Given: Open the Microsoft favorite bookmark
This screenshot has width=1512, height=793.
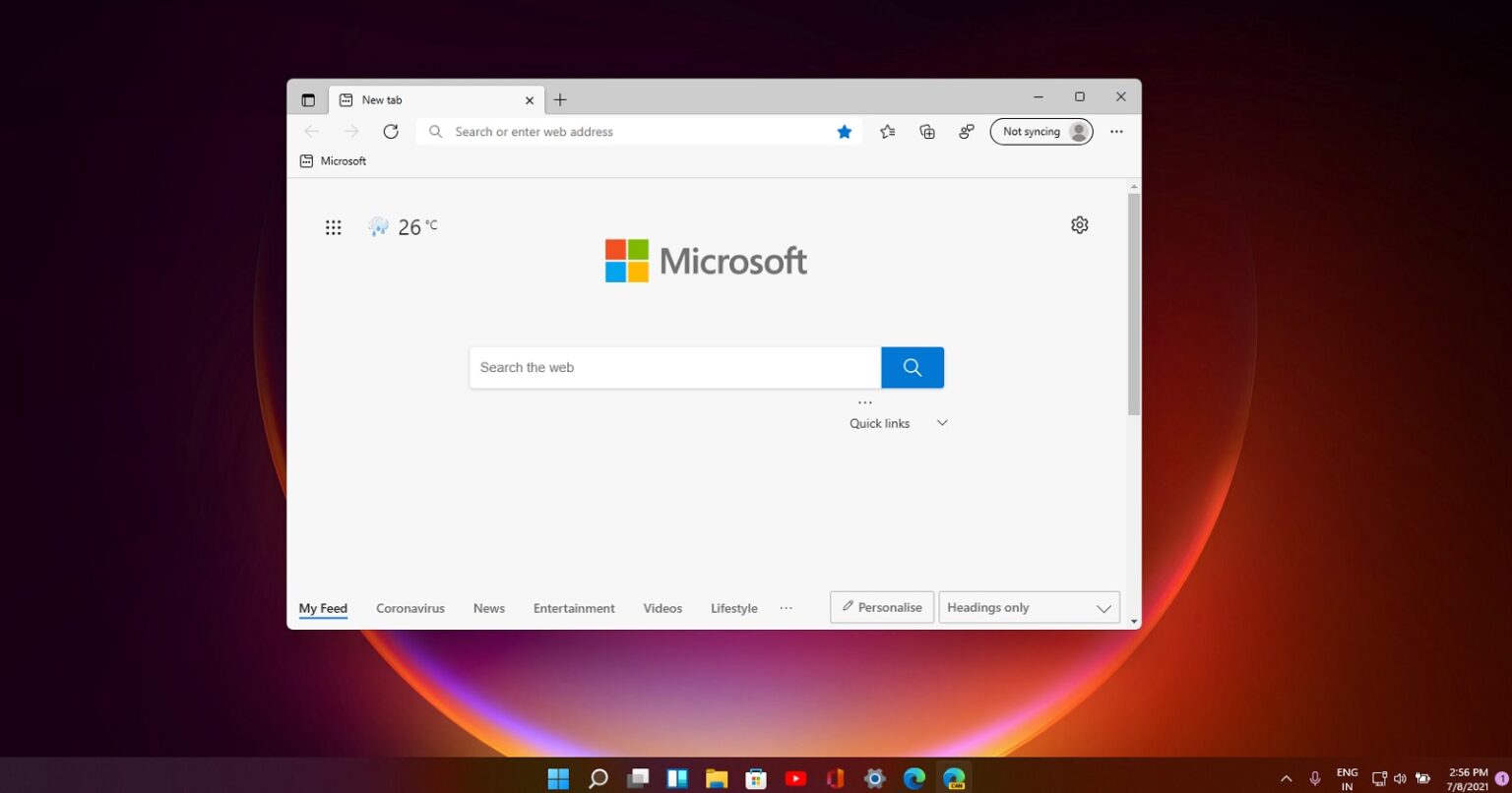Looking at the screenshot, I should [333, 160].
